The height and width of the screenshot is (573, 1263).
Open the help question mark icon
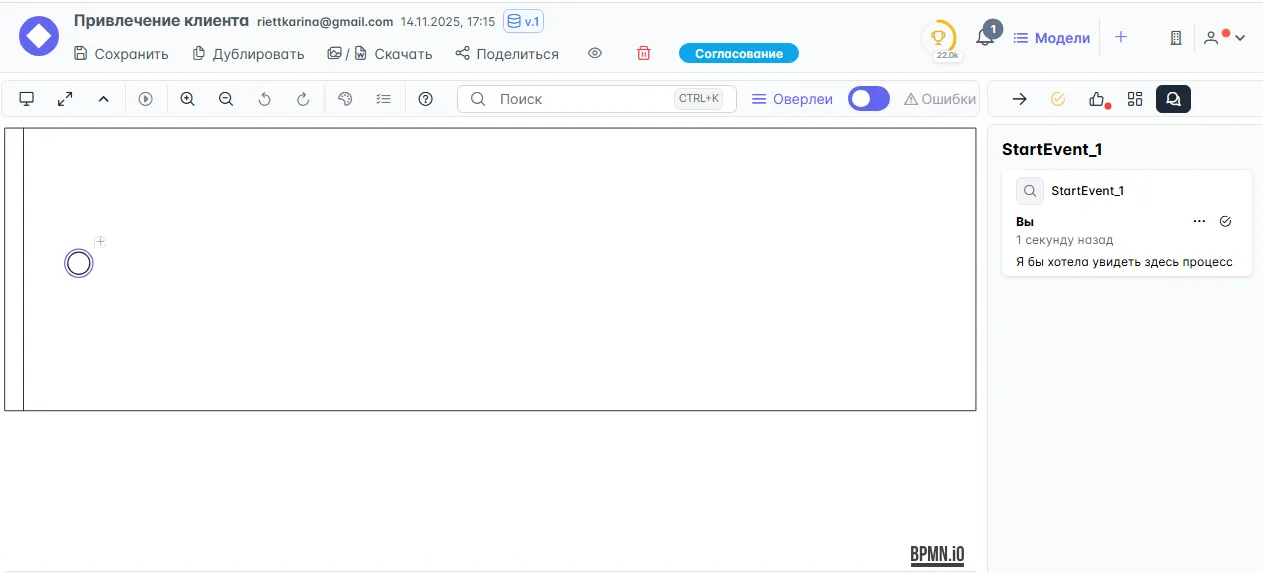(x=425, y=99)
